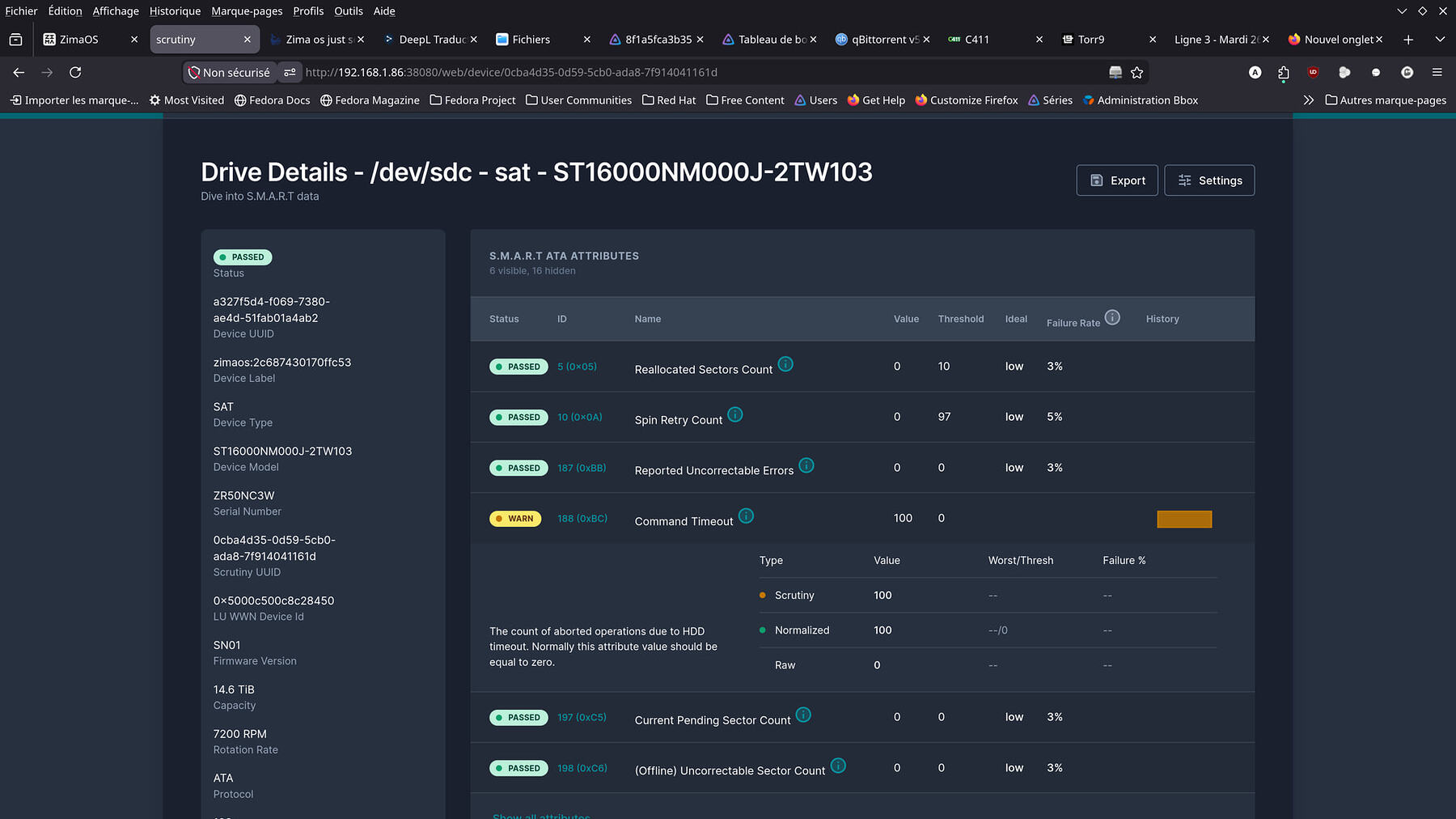
Task: Open the Séries bookmark
Action: coord(1050,100)
